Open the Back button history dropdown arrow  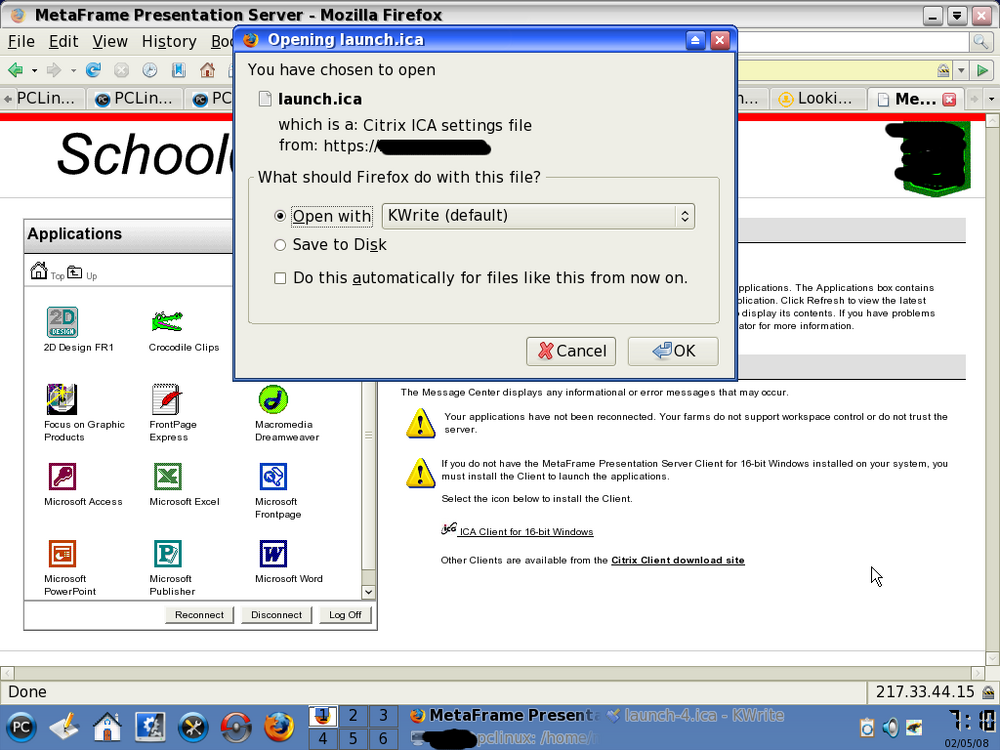(x=34, y=70)
